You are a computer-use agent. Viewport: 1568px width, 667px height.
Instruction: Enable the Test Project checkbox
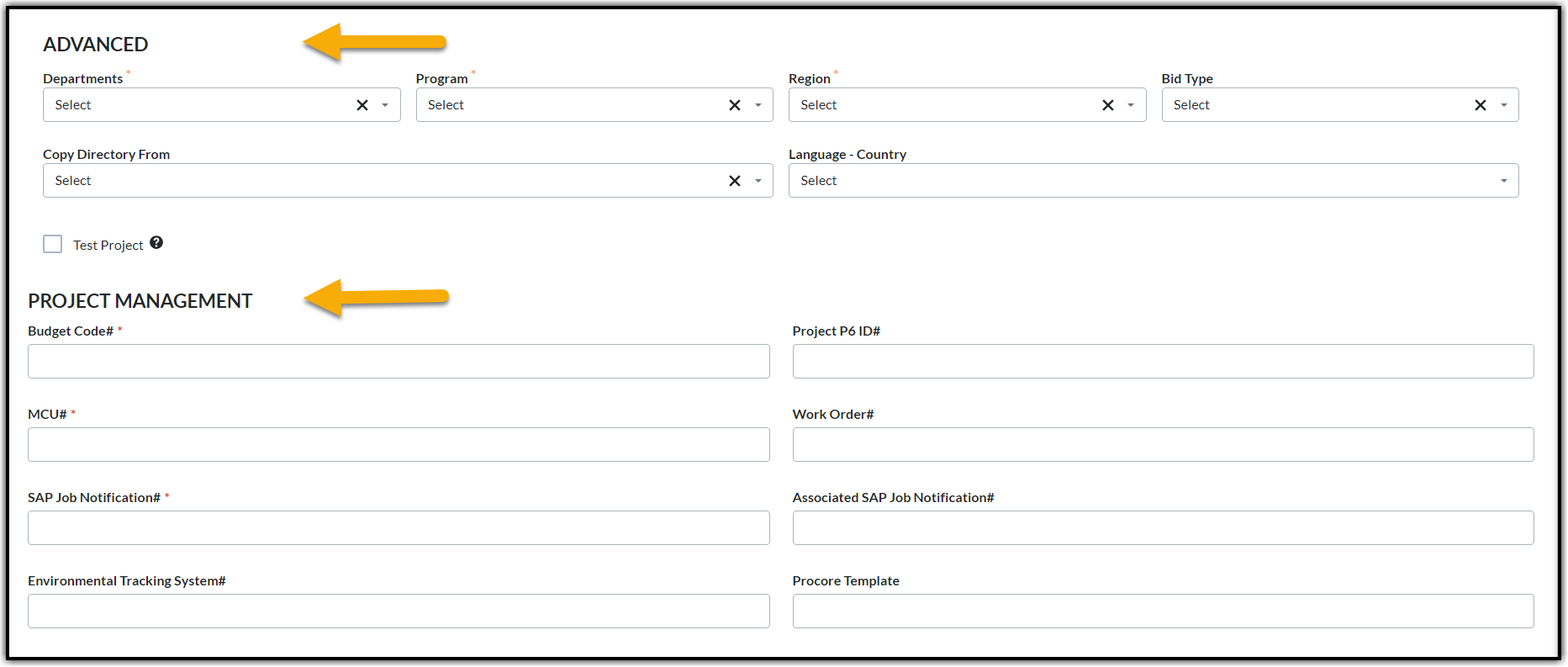[52, 243]
